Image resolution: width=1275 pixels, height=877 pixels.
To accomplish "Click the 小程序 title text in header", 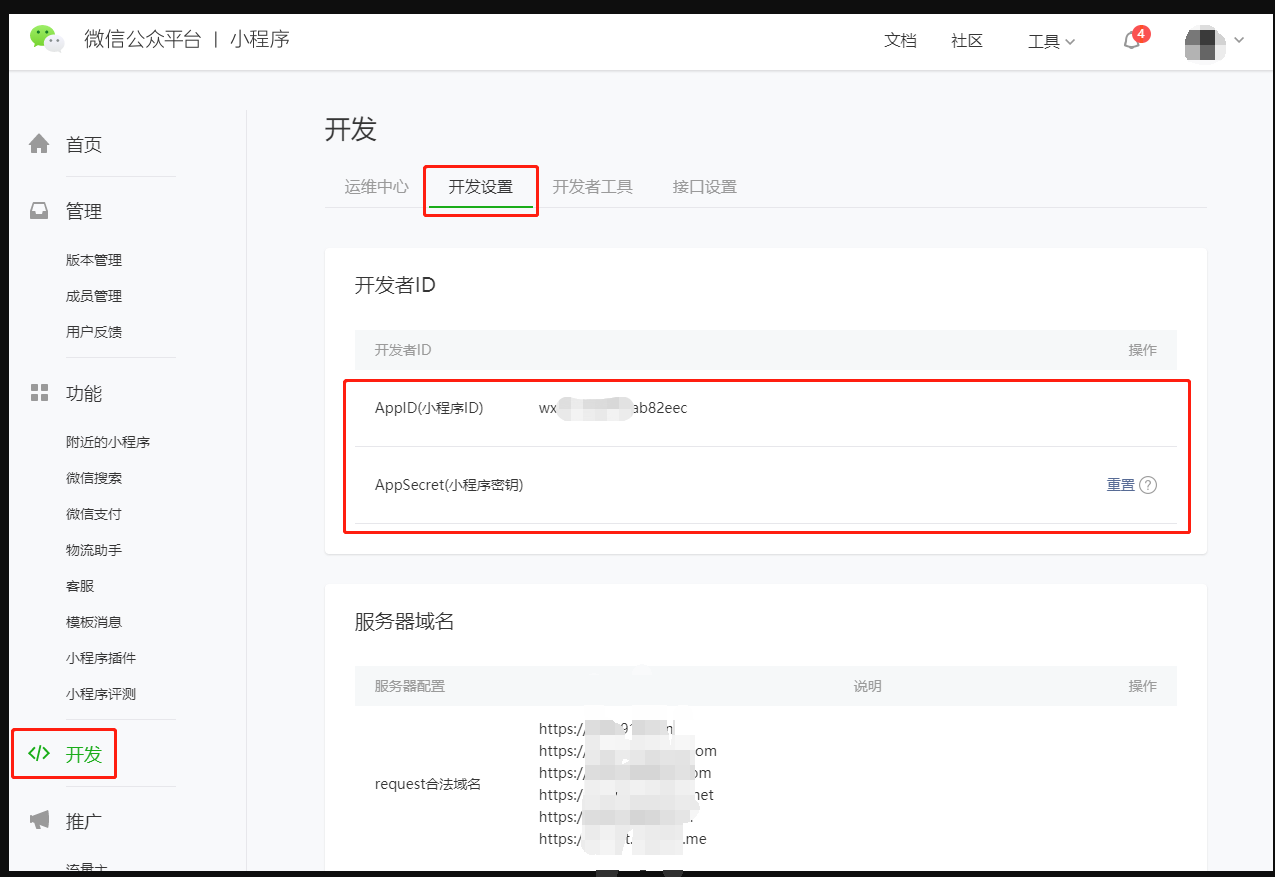I will coord(260,40).
